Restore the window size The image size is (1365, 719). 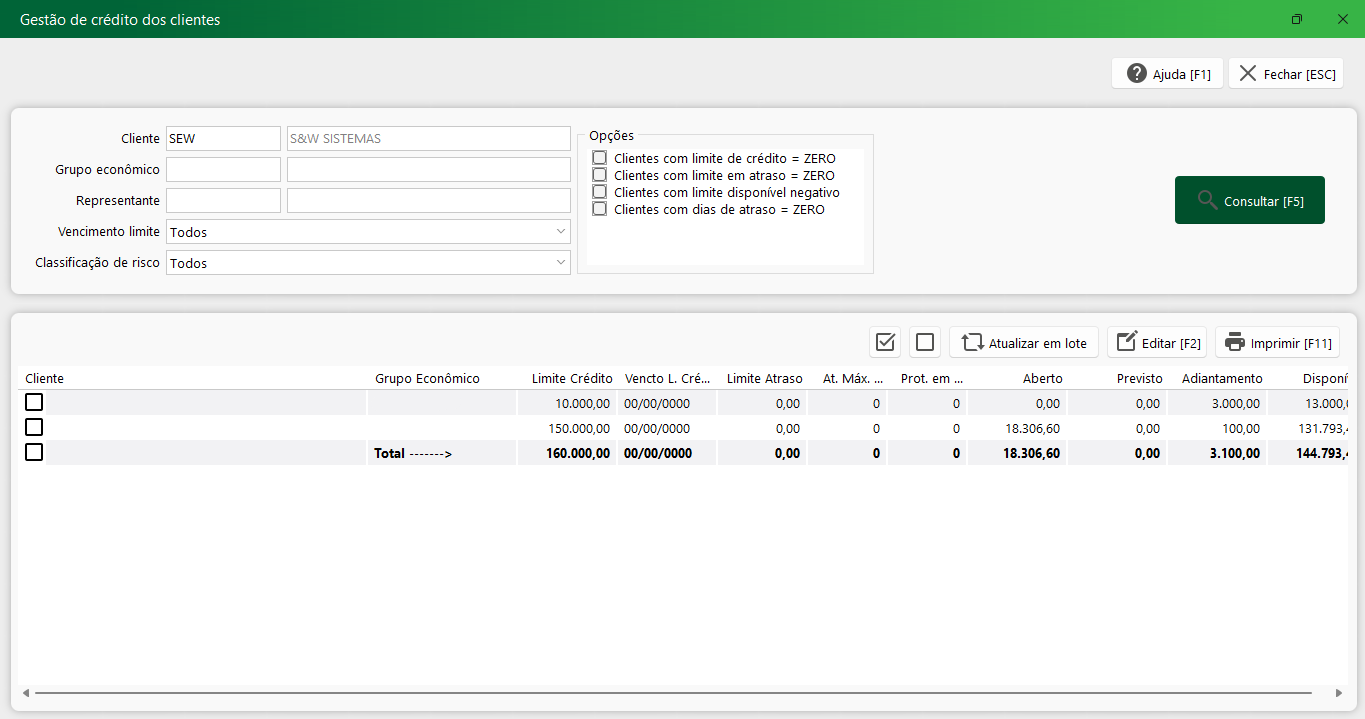pos(1297,19)
